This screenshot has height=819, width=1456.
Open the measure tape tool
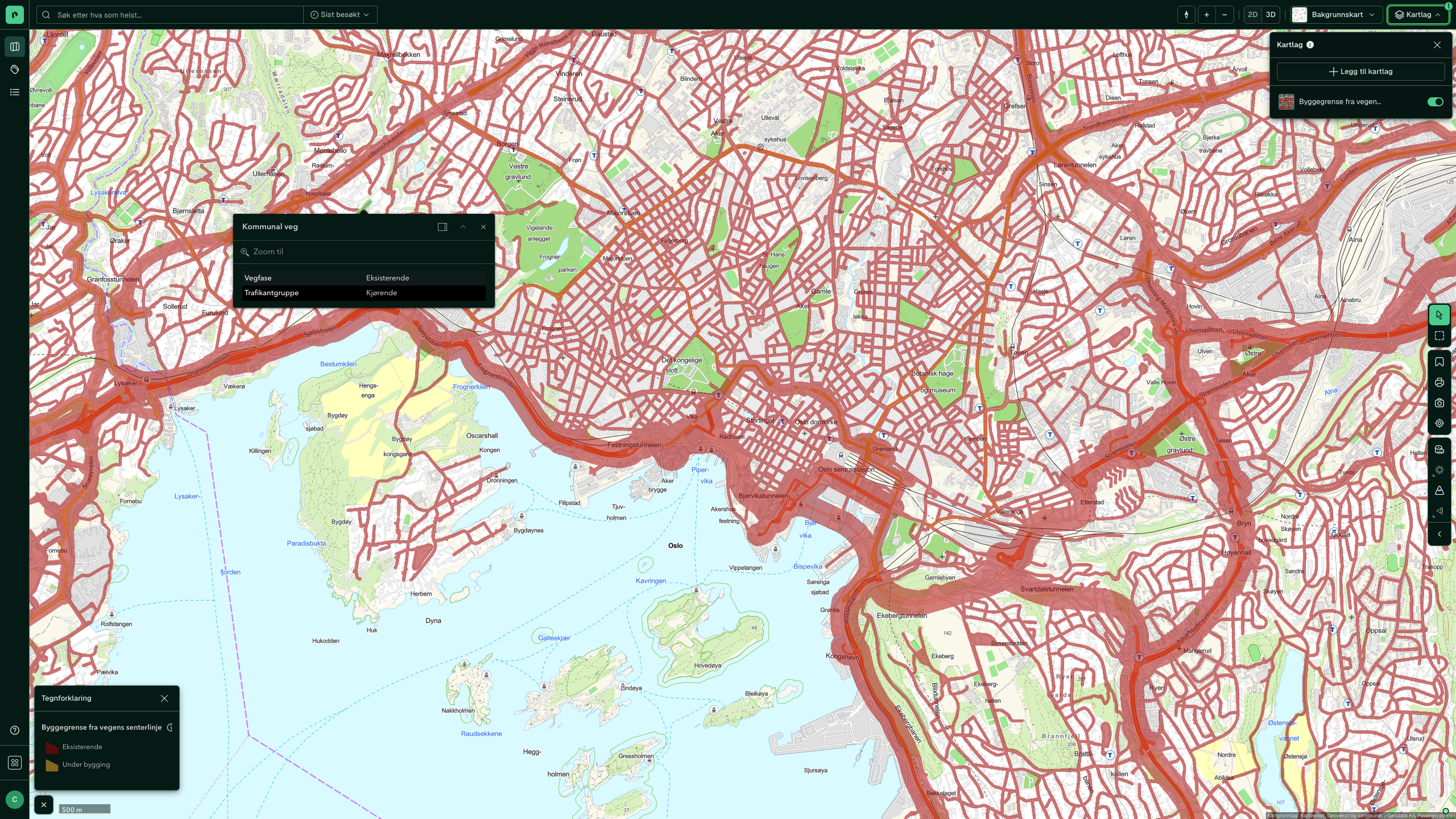pyautogui.click(x=1440, y=449)
